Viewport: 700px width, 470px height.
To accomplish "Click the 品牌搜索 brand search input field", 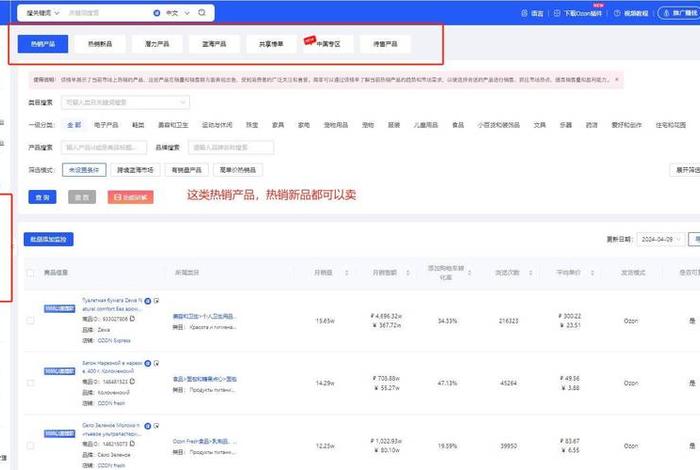I will tap(231, 147).
